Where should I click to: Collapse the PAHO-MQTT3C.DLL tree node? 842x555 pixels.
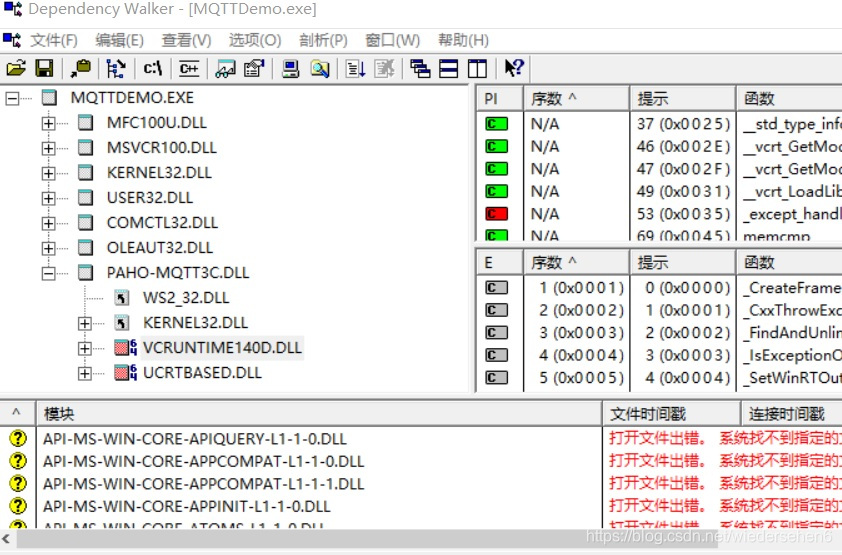pyautogui.click(x=48, y=273)
